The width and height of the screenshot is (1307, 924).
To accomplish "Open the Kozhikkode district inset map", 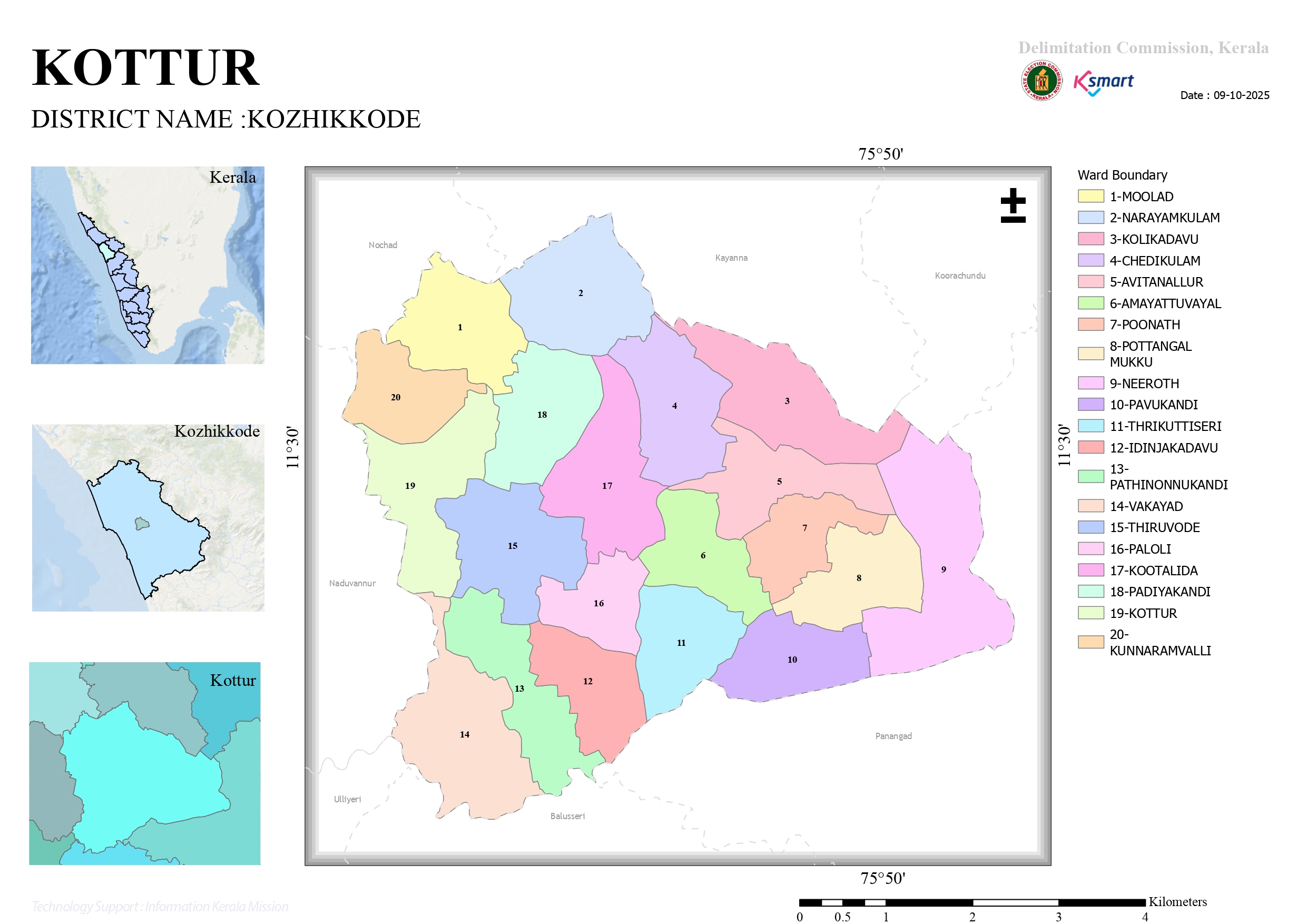I will (x=148, y=517).
